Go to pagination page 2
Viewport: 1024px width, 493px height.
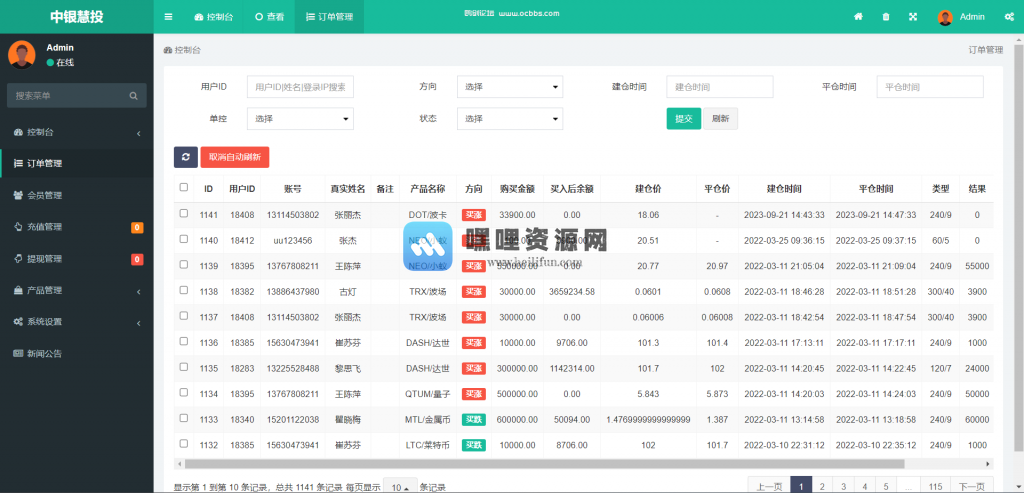tap(822, 486)
